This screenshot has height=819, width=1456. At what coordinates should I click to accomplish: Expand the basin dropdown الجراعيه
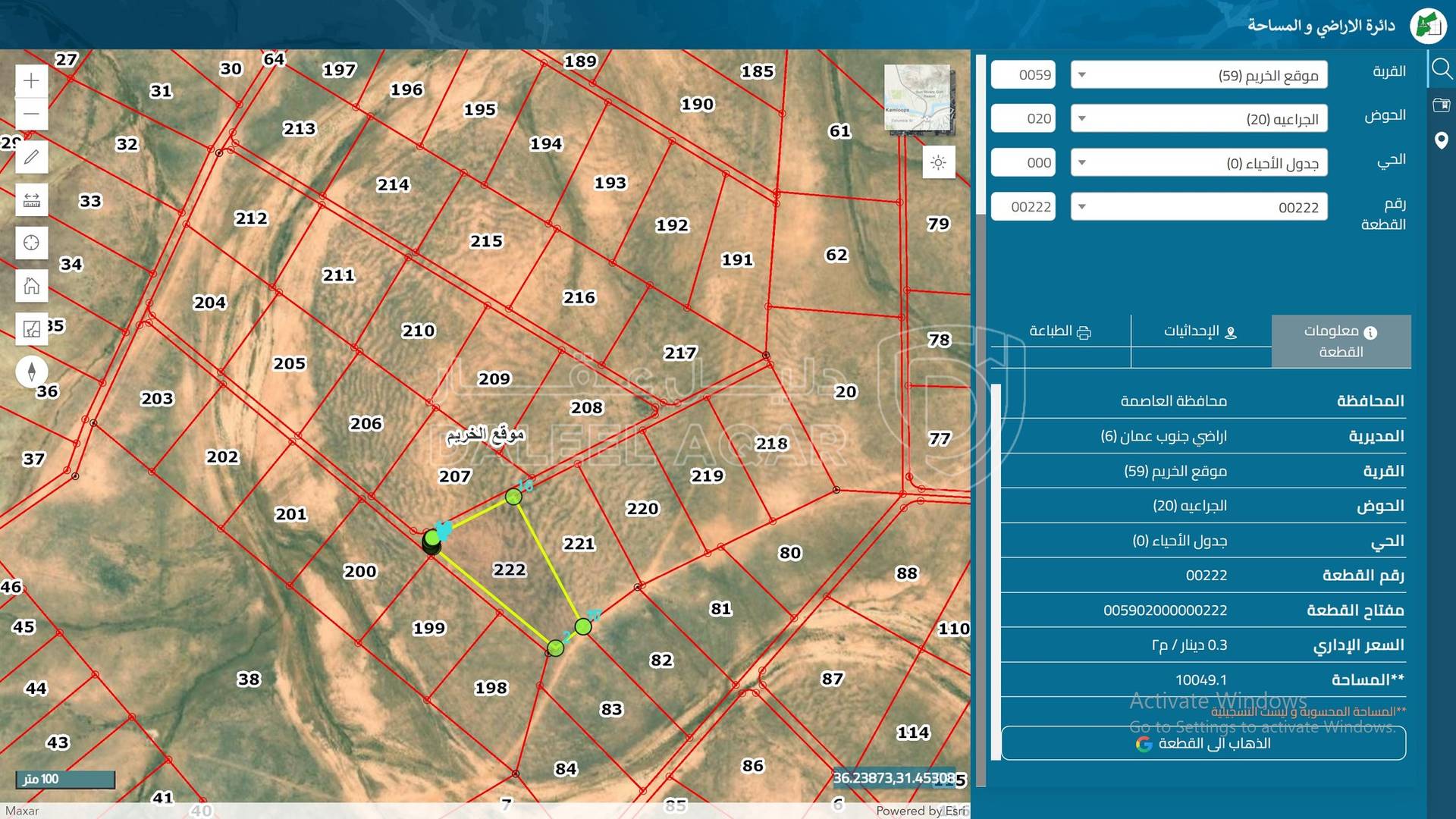point(1198,119)
